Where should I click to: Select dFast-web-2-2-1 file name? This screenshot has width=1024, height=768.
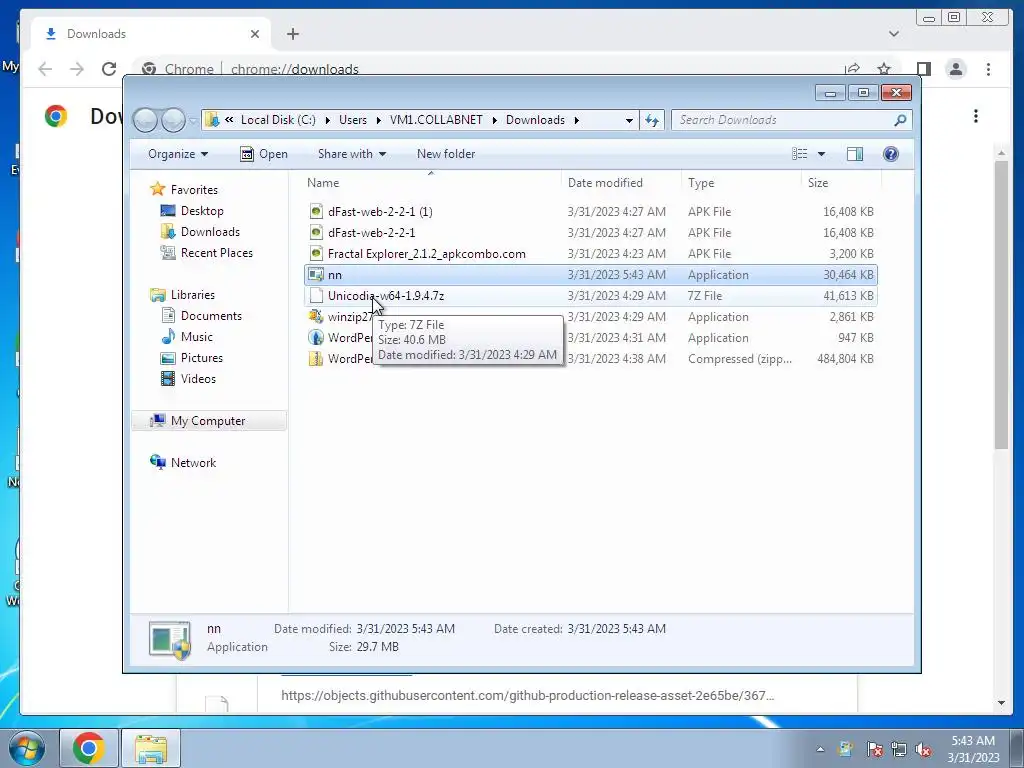click(x=372, y=232)
